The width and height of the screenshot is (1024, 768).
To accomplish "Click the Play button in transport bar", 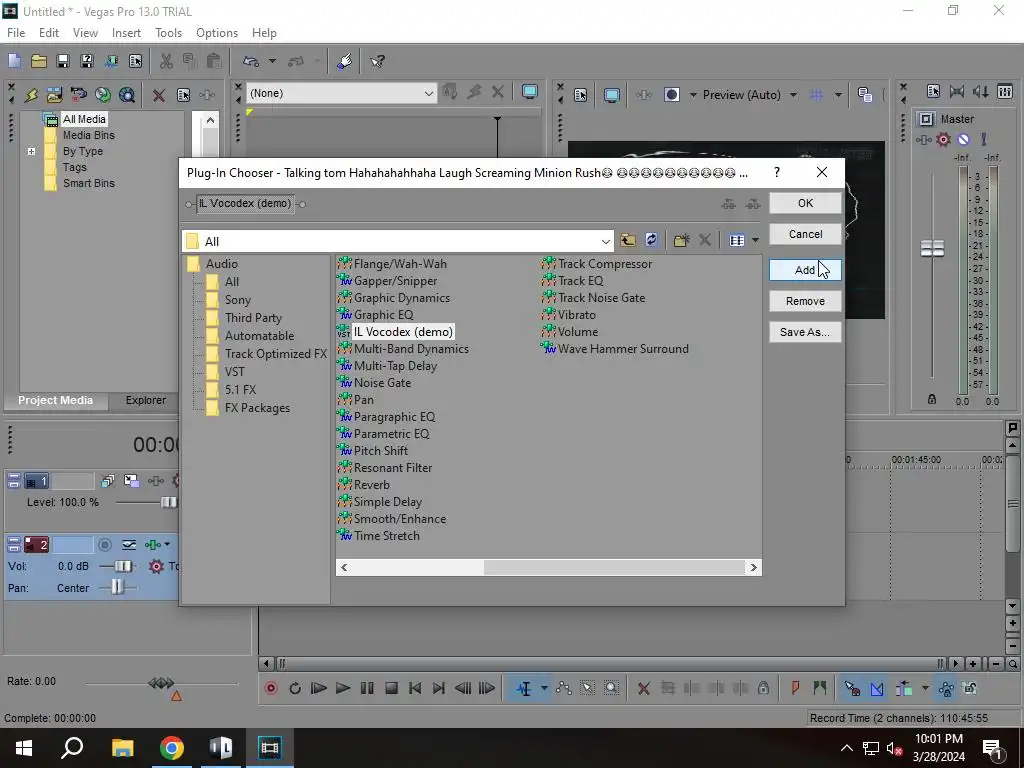I will pos(342,688).
